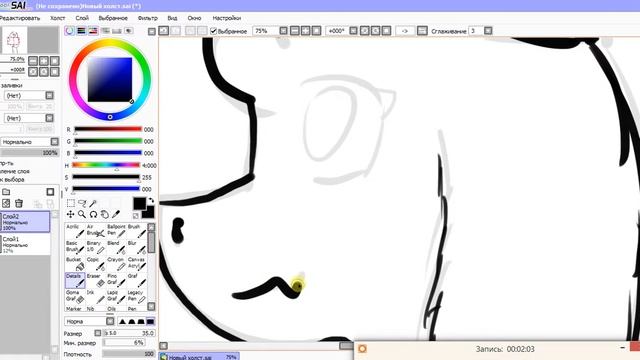Delete layer with the trash icon

19,203
